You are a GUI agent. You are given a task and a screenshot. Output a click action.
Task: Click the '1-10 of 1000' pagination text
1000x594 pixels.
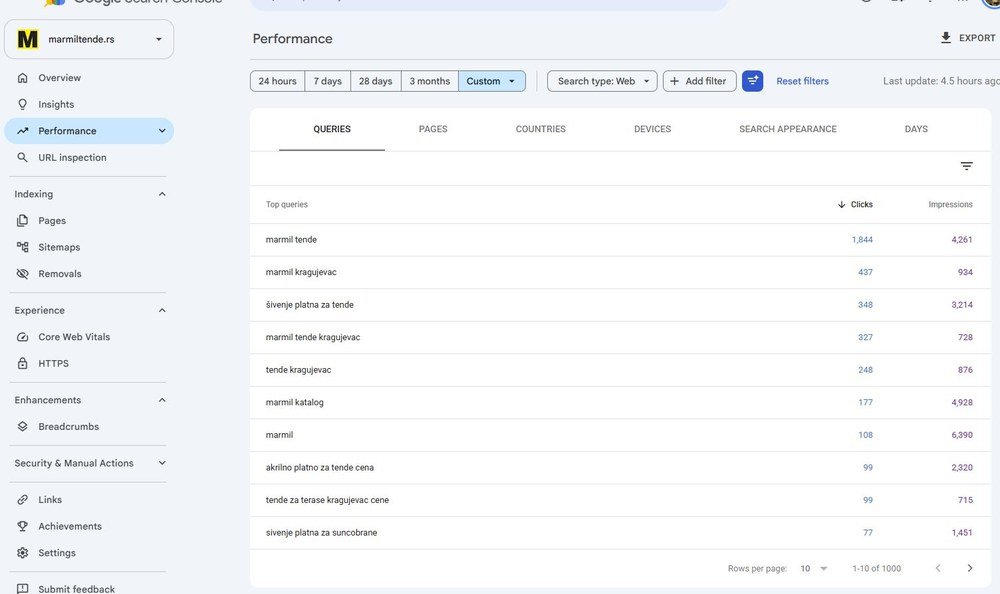click(x=876, y=568)
